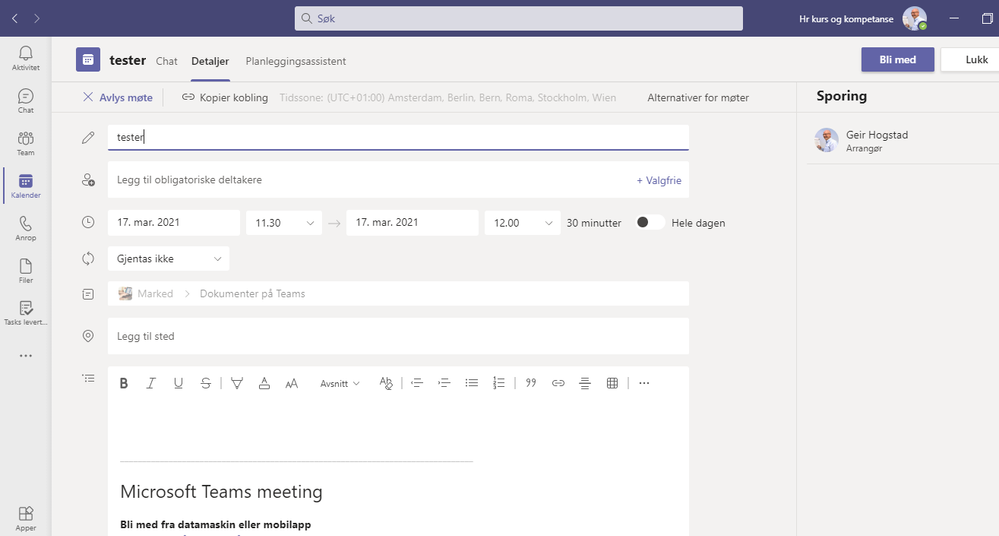This screenshot has height=536, width=999.
Task: Click the meeting calendar icon beside title
Action: (88, 60)
